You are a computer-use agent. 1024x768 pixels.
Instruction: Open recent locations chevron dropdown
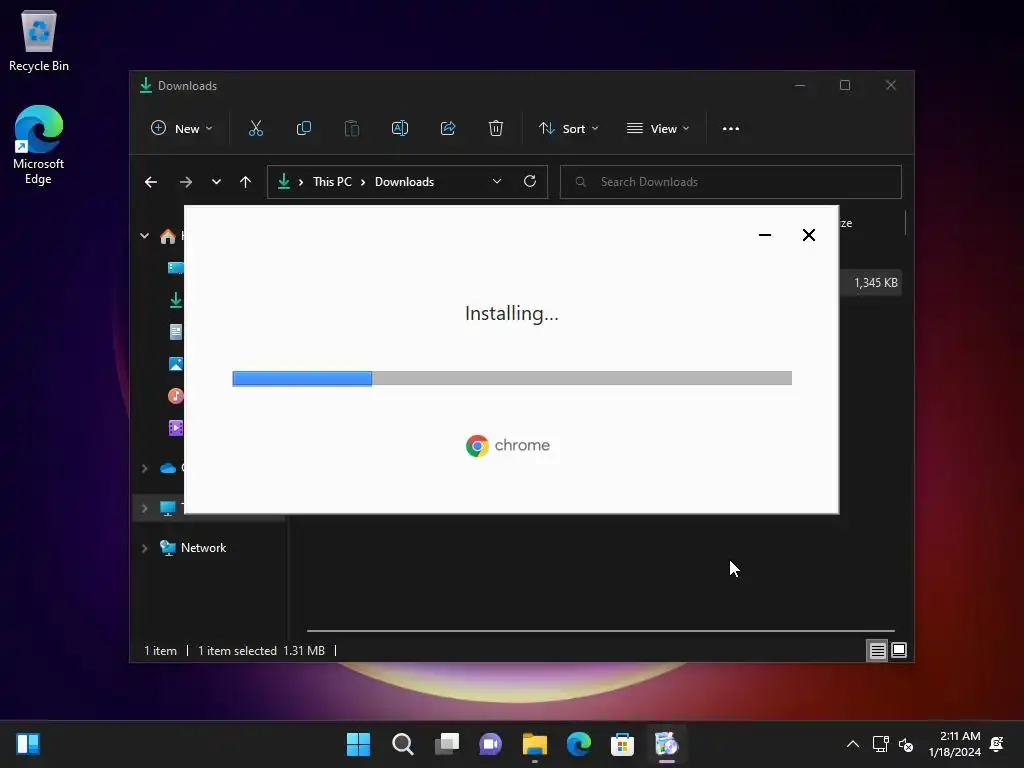pyautogui.click(x=216, y=182)
